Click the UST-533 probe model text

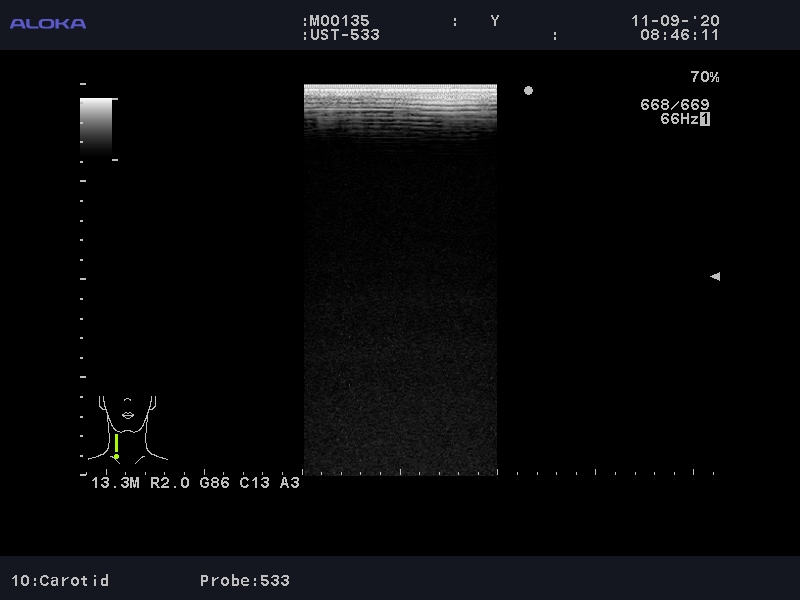point(344,35)
